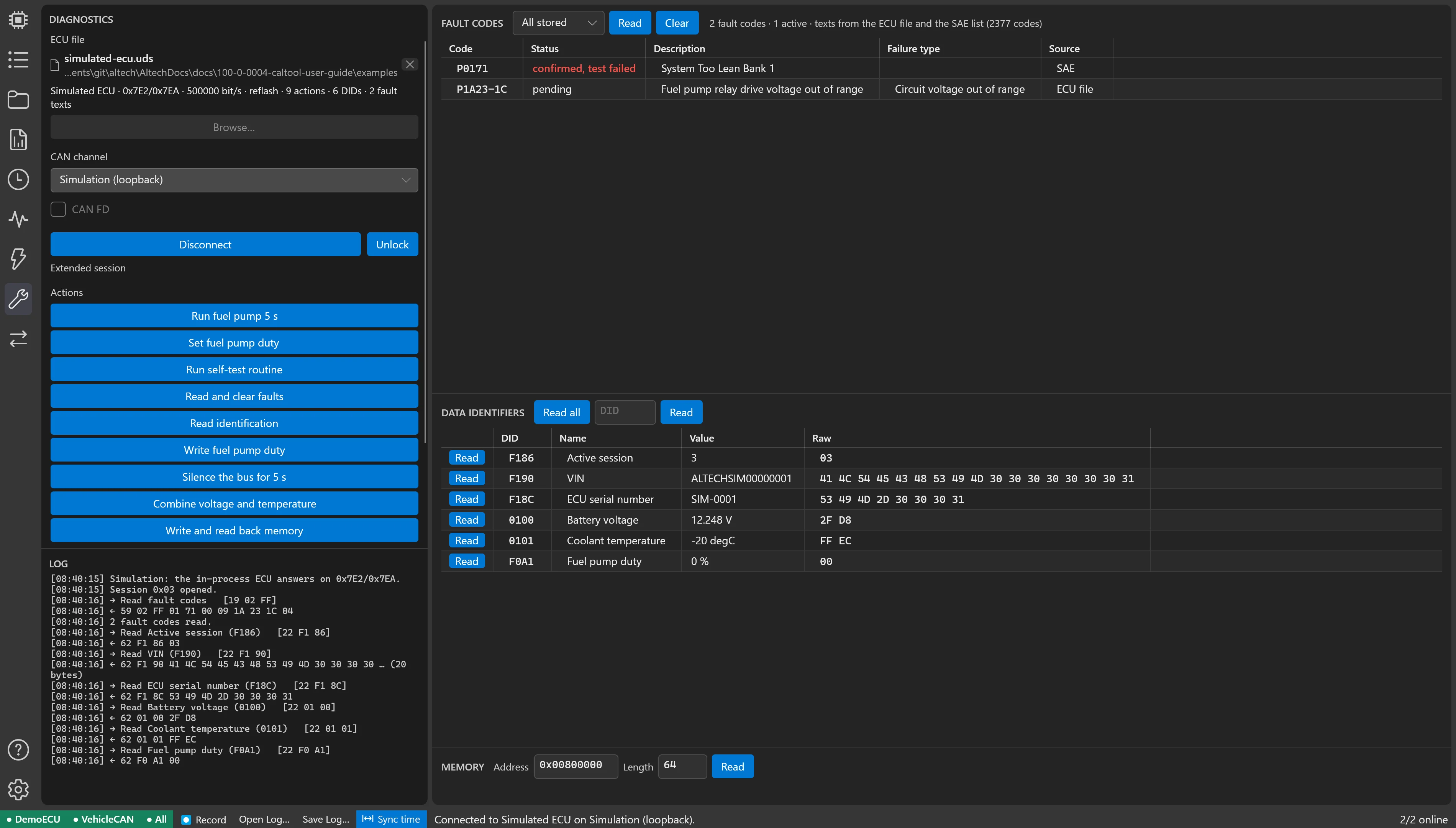Image resolution: width=1456 pixels, height=828 pixels.
Task: Open the clock history sidebar icon
Action: pos(18,179)
